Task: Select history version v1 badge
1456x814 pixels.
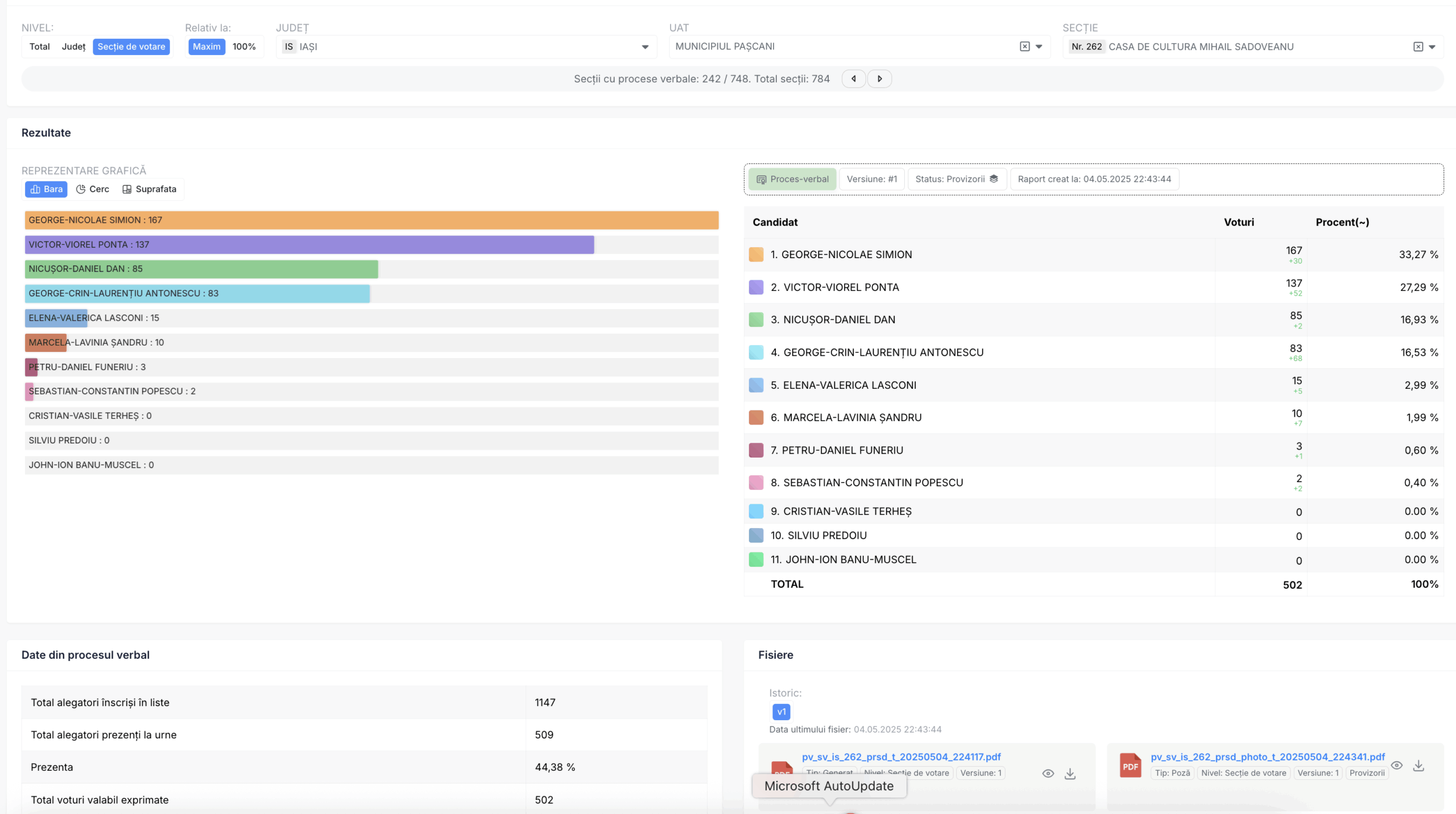Action: coord(781,712)
